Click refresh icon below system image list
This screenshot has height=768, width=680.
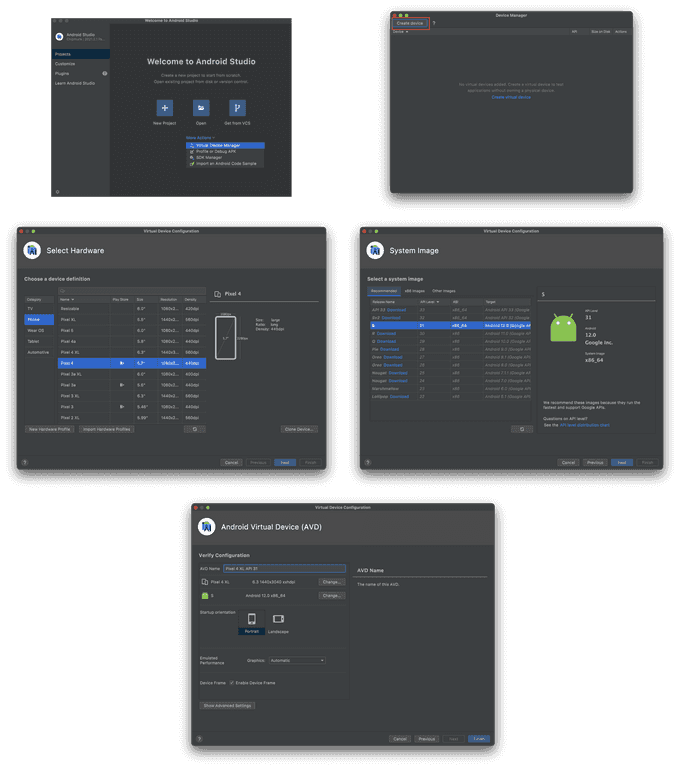click(x=522, y=429)
